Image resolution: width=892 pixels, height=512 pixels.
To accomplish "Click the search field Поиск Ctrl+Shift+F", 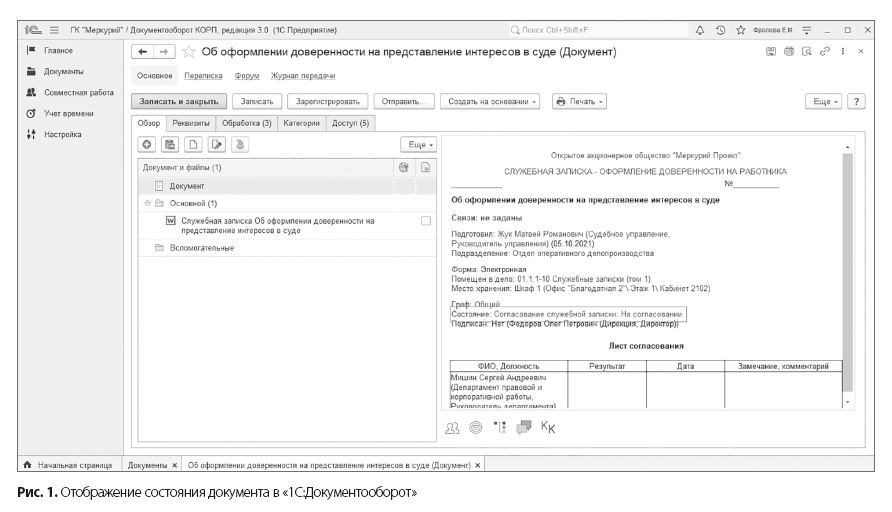I will click(x=597, y=30).
